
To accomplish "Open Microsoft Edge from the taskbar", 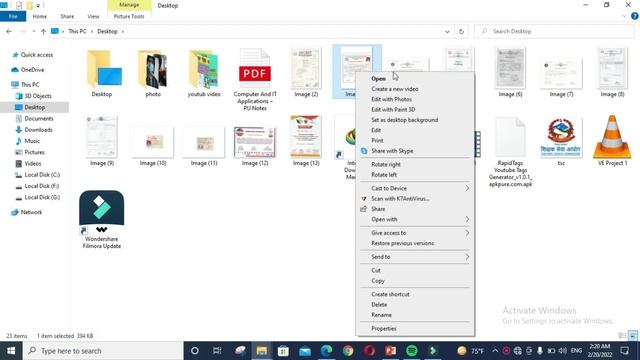I will 326,351.
